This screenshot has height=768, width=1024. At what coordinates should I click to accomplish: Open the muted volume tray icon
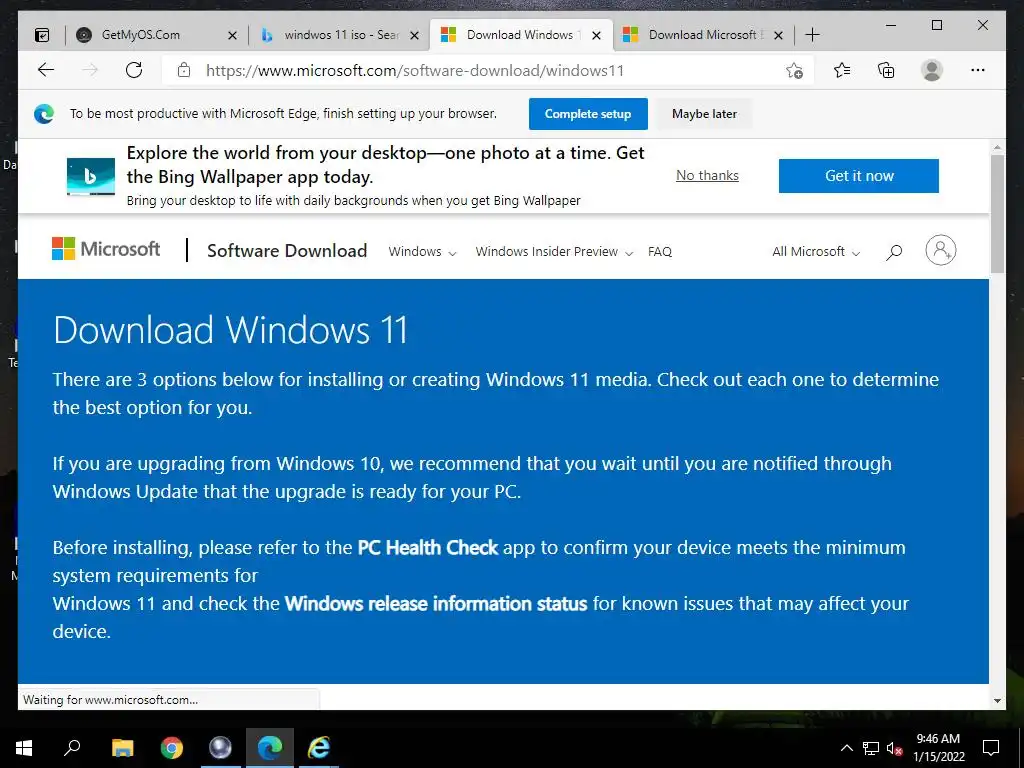coord(894,748)
